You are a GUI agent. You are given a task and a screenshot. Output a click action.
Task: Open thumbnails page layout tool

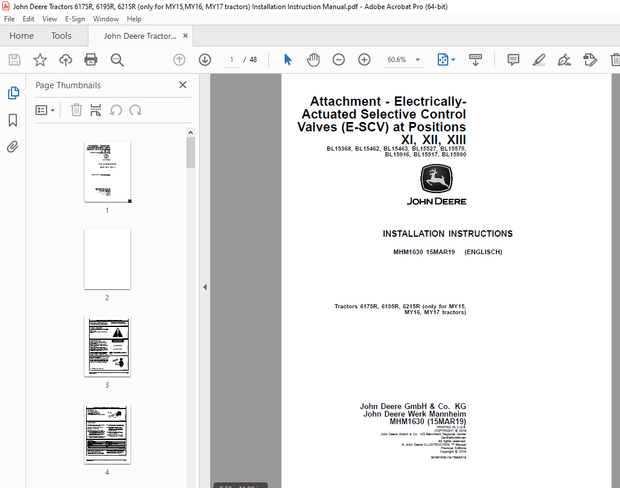(x=96, y=110)
